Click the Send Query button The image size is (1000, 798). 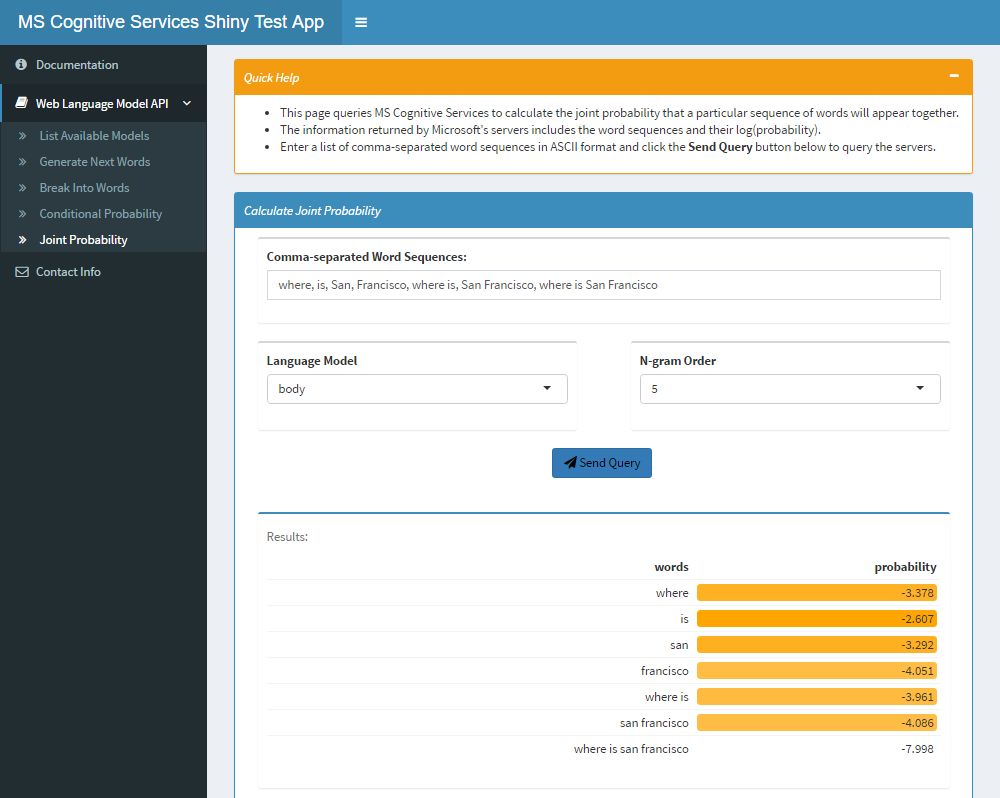pos(601,463)
